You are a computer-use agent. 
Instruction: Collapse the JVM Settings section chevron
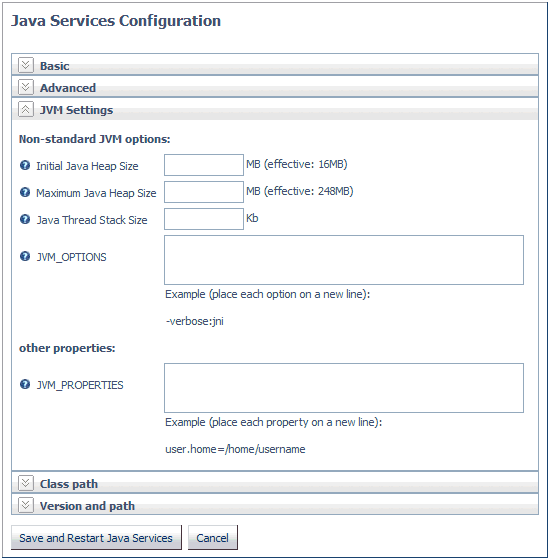[25, 109]
